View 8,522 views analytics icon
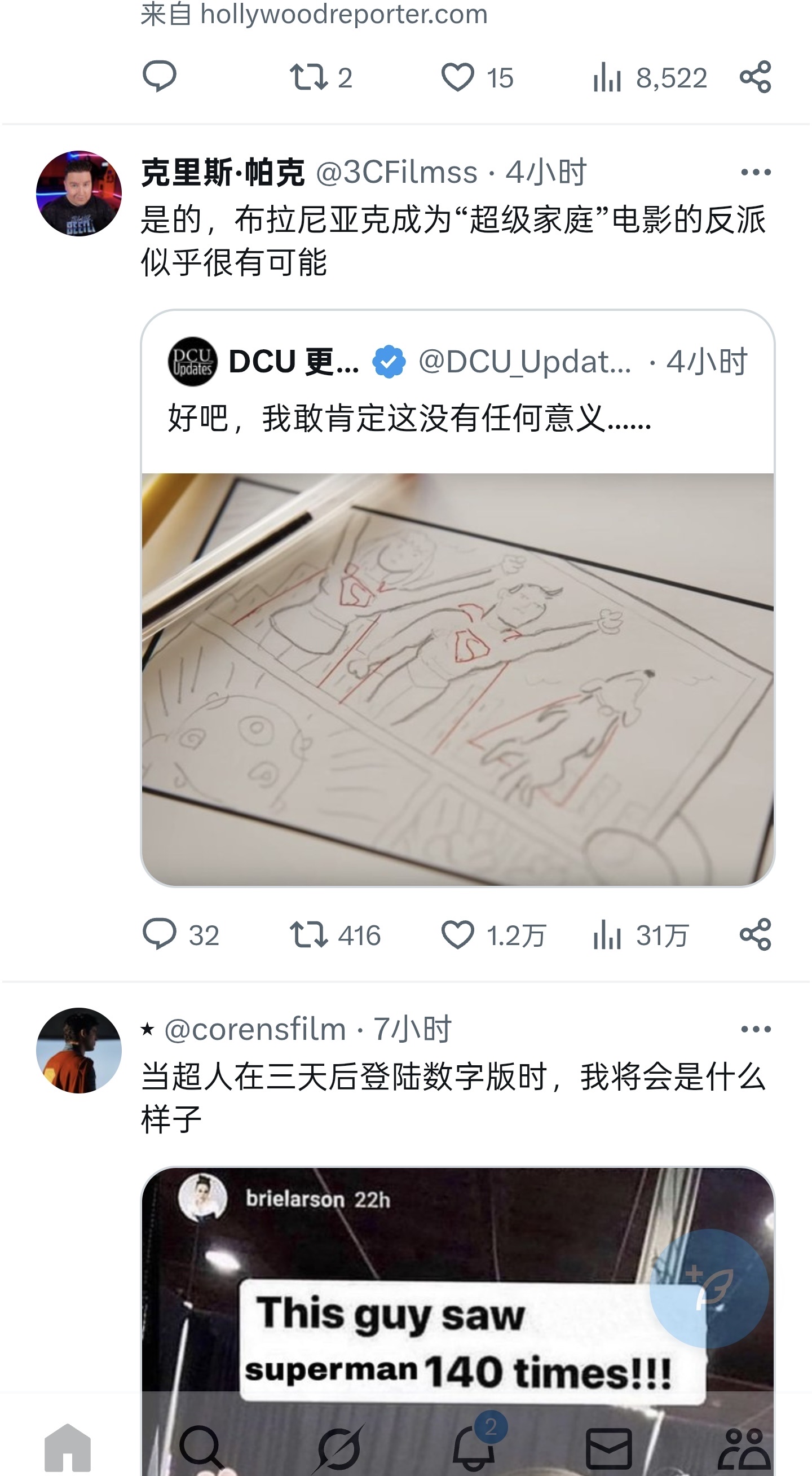812x1476 pixels. (x=607, y=77)
